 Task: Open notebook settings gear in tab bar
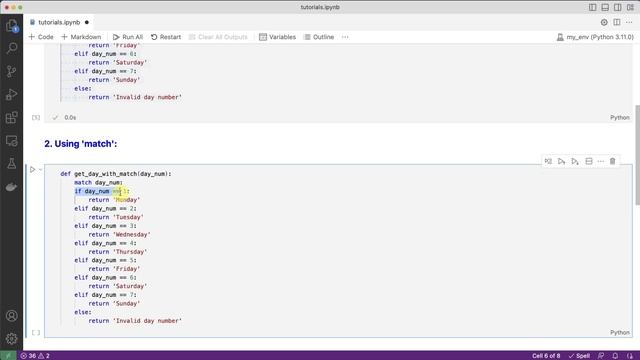click(x=604, y=22)
